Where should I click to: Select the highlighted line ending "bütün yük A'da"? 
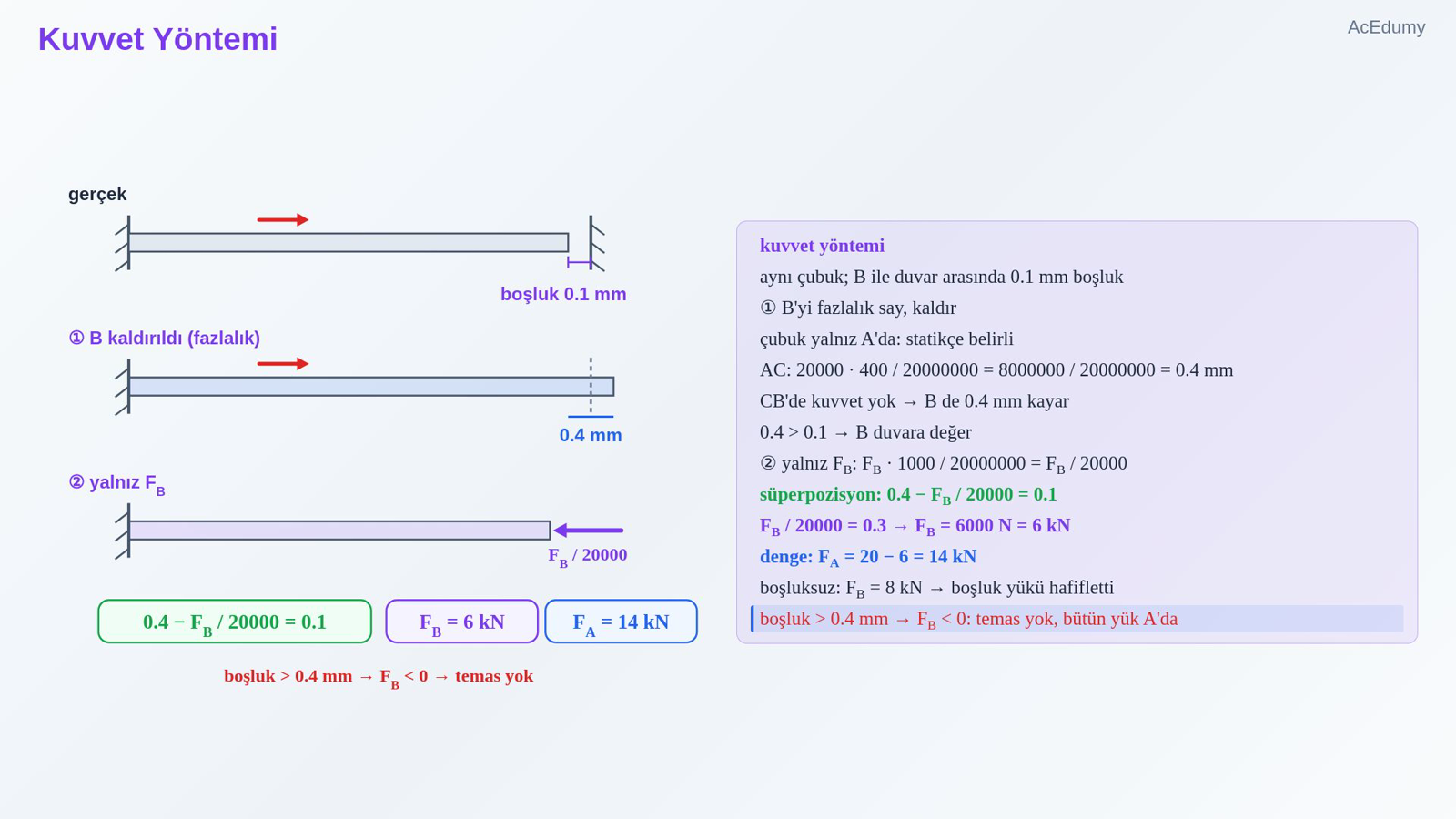1077,619
